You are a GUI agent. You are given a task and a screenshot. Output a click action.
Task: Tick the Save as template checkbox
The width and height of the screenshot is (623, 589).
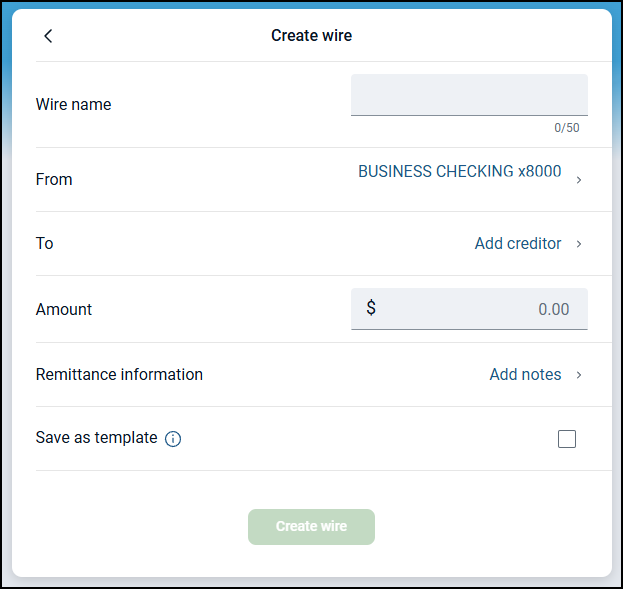coord(567,438)
